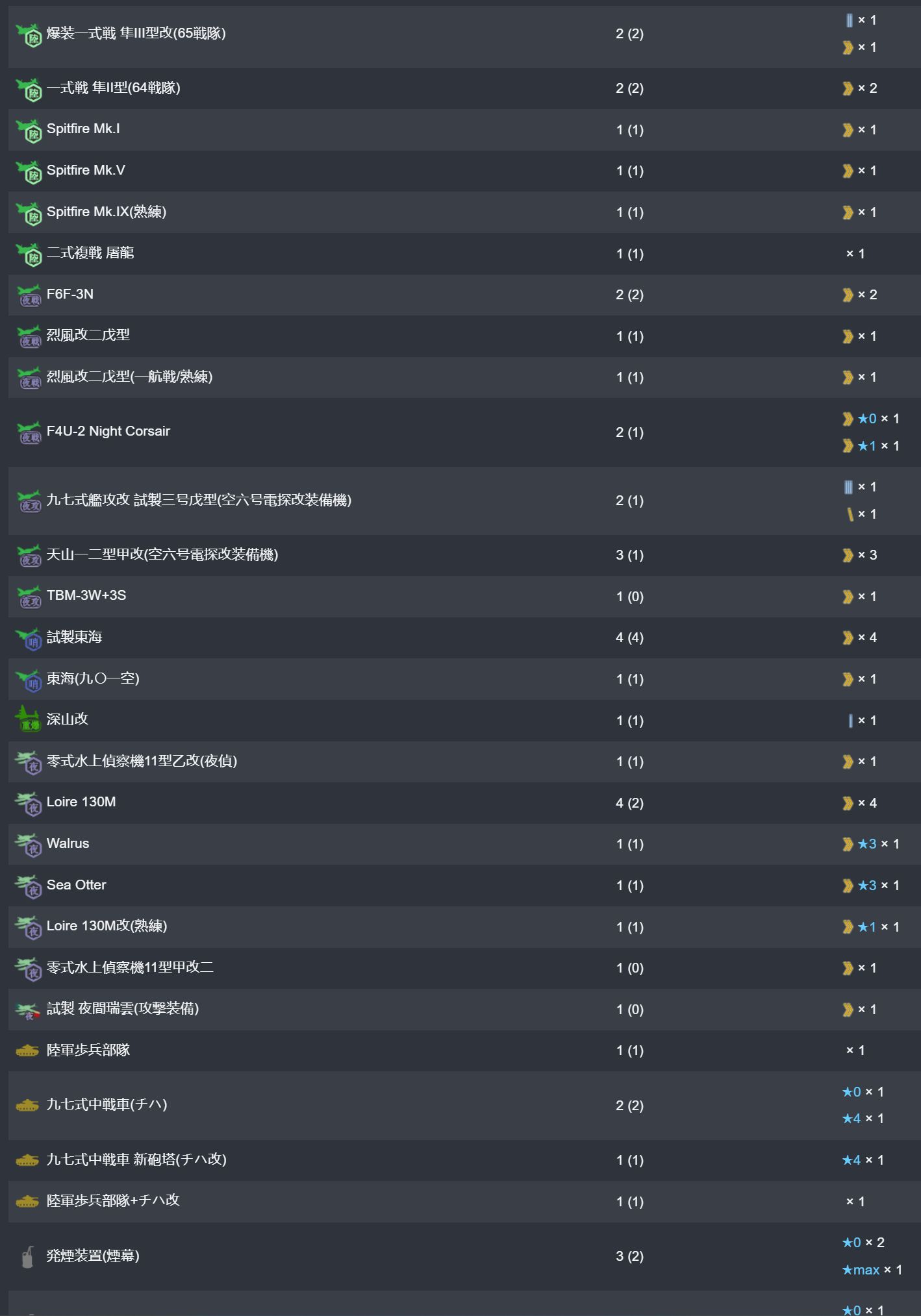
Task: Click the 4 (4) count for 試製東海
Action: (x=629, y=638)
